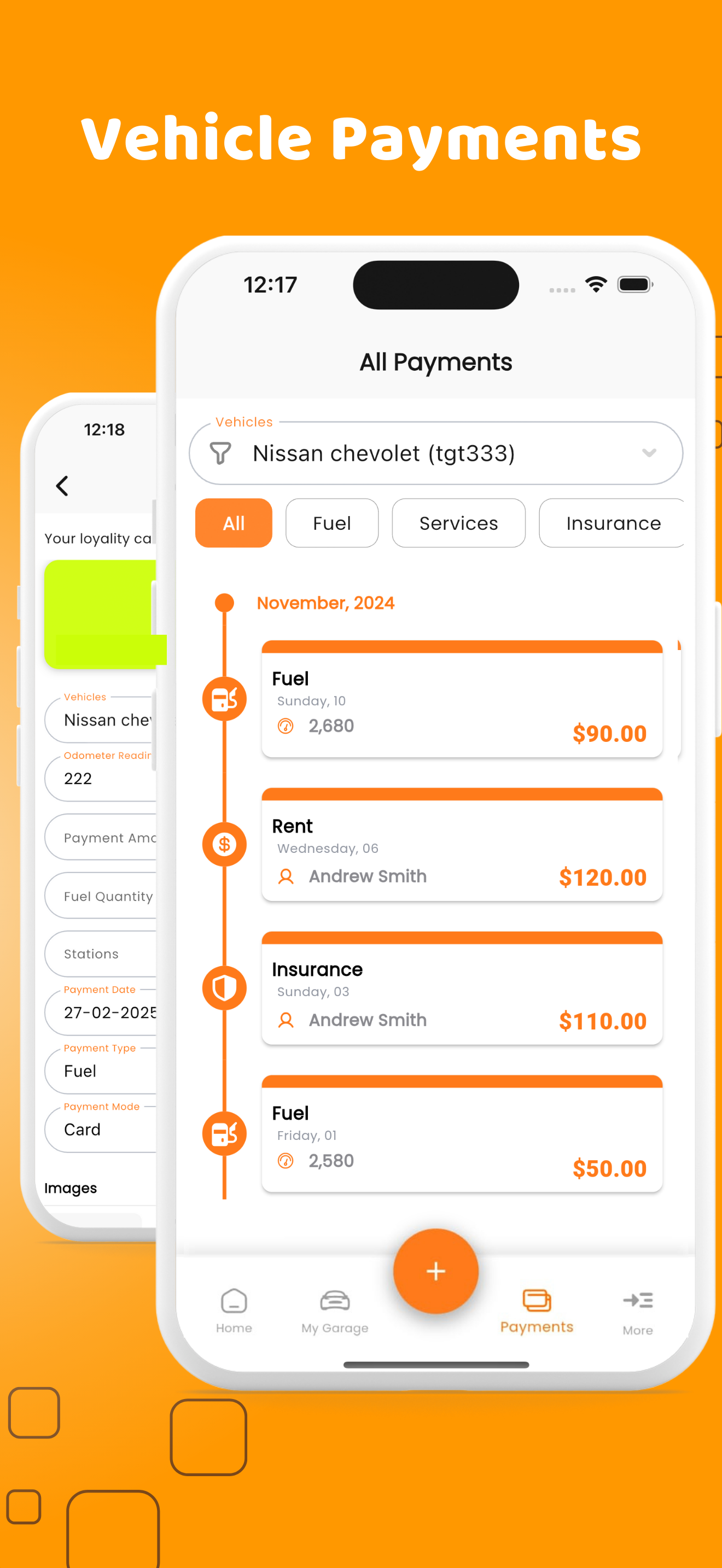The image size is (722, 1568).
Task: Tap the back arrow on rear phone
Action: click(62, 485)
